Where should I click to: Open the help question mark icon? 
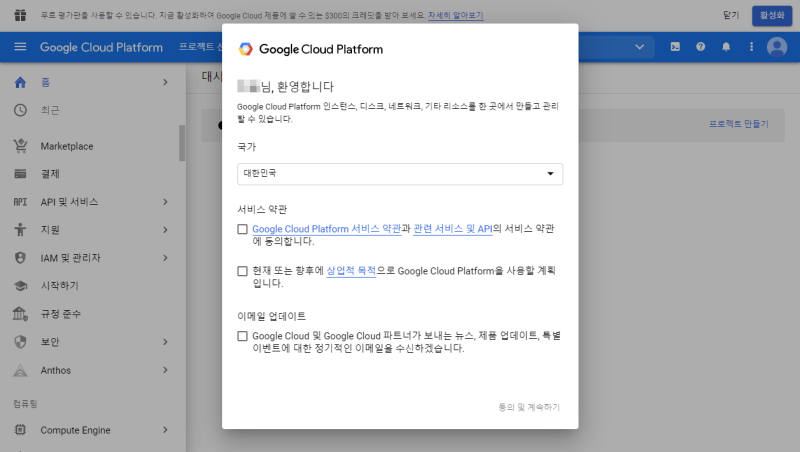coord(701,47)
